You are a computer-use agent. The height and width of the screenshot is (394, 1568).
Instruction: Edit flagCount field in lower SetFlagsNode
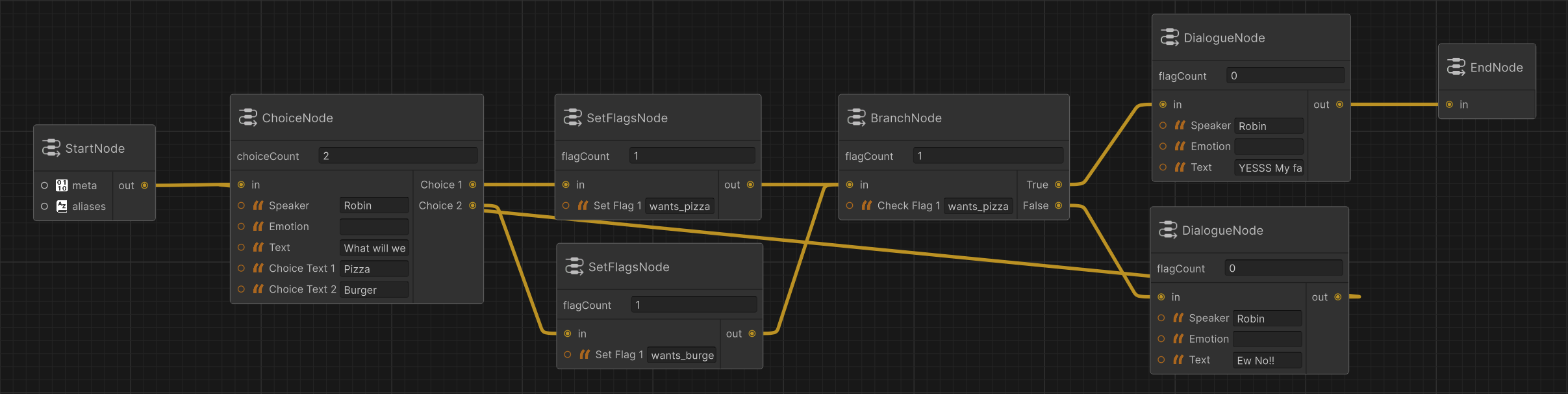tap(694, 304)
